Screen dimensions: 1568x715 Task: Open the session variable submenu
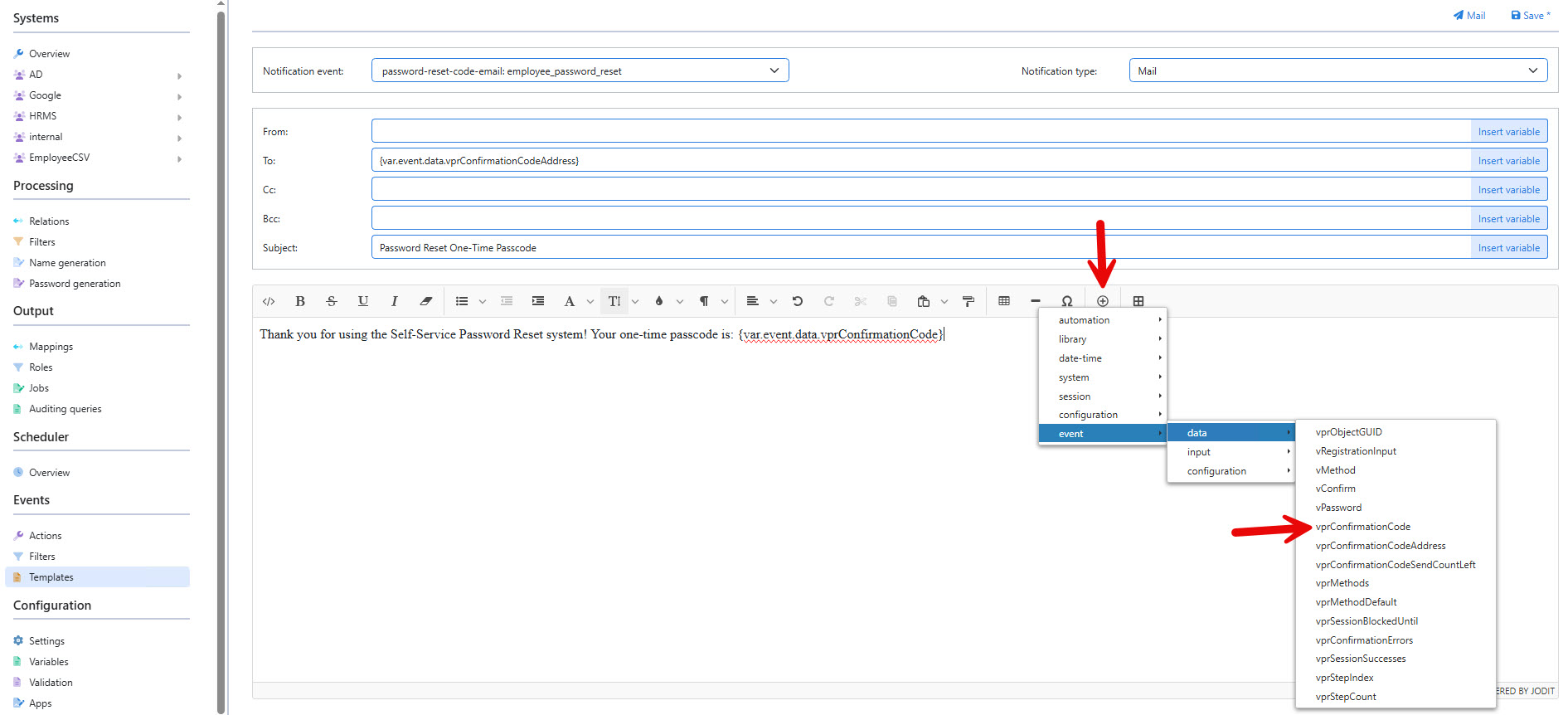pyautogui.click(x=1103, y=396)
